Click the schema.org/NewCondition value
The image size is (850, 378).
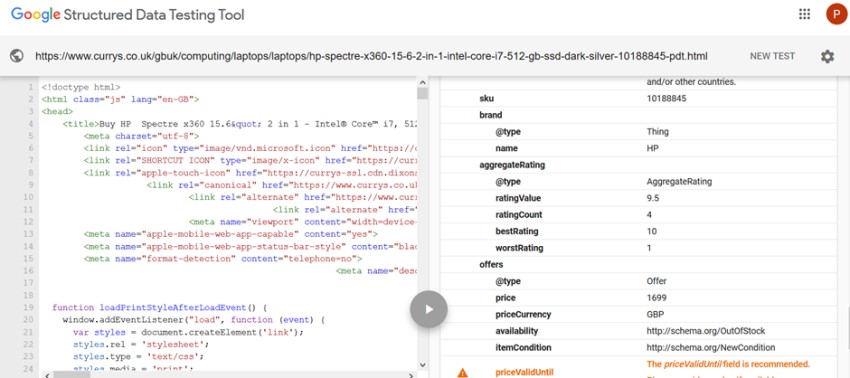711,348
